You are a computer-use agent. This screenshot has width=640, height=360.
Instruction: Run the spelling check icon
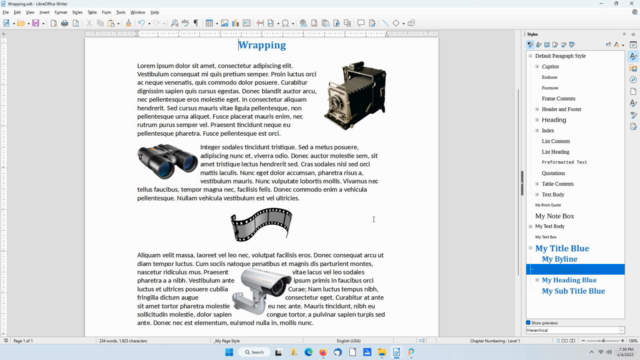[x=185, y=23]
